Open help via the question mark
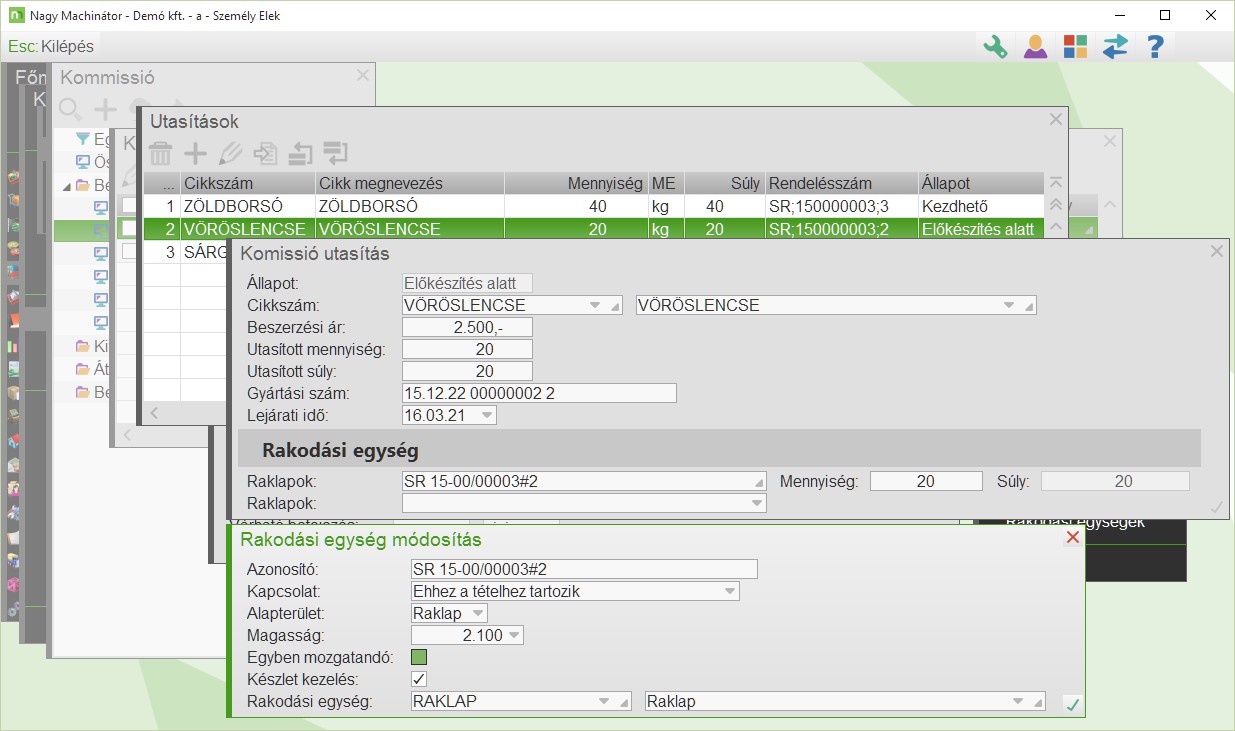1235x731 pixels. pos(1155,46)
